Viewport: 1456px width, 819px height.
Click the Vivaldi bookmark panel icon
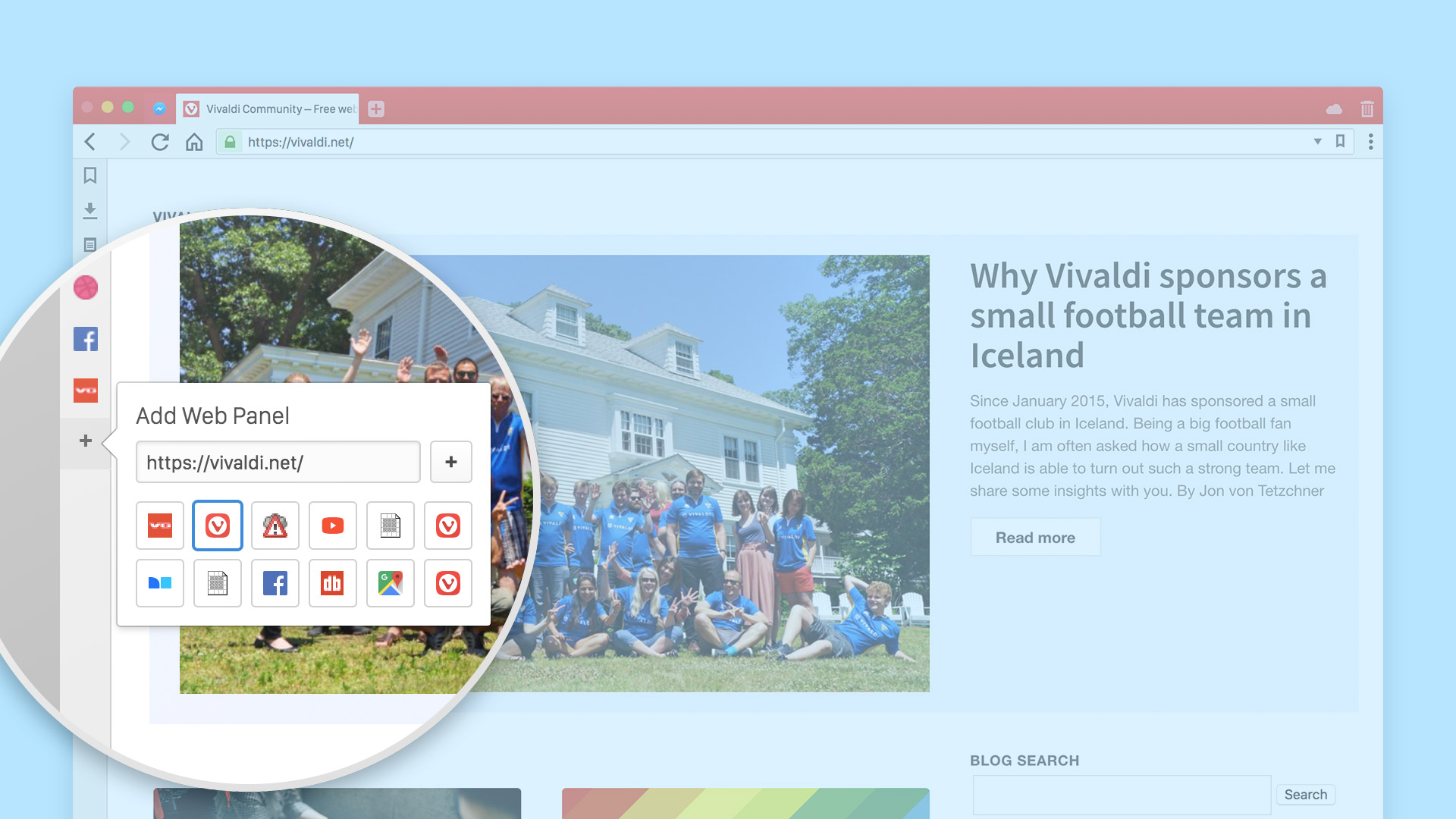coord(90,175)
